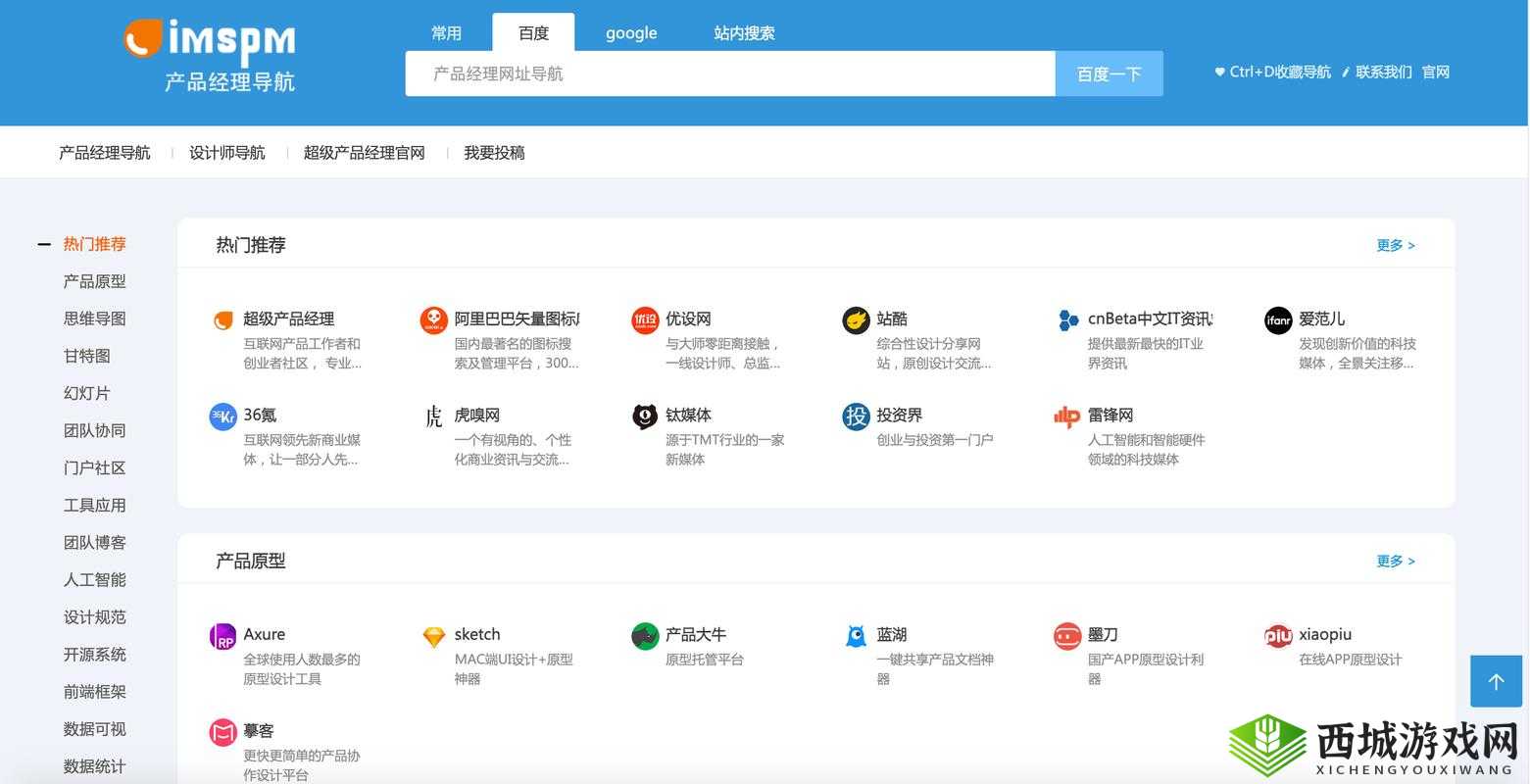Screen dimensions: 1530x784
Task: Switch to the google search tab
Action: click(x=630, y=32)
